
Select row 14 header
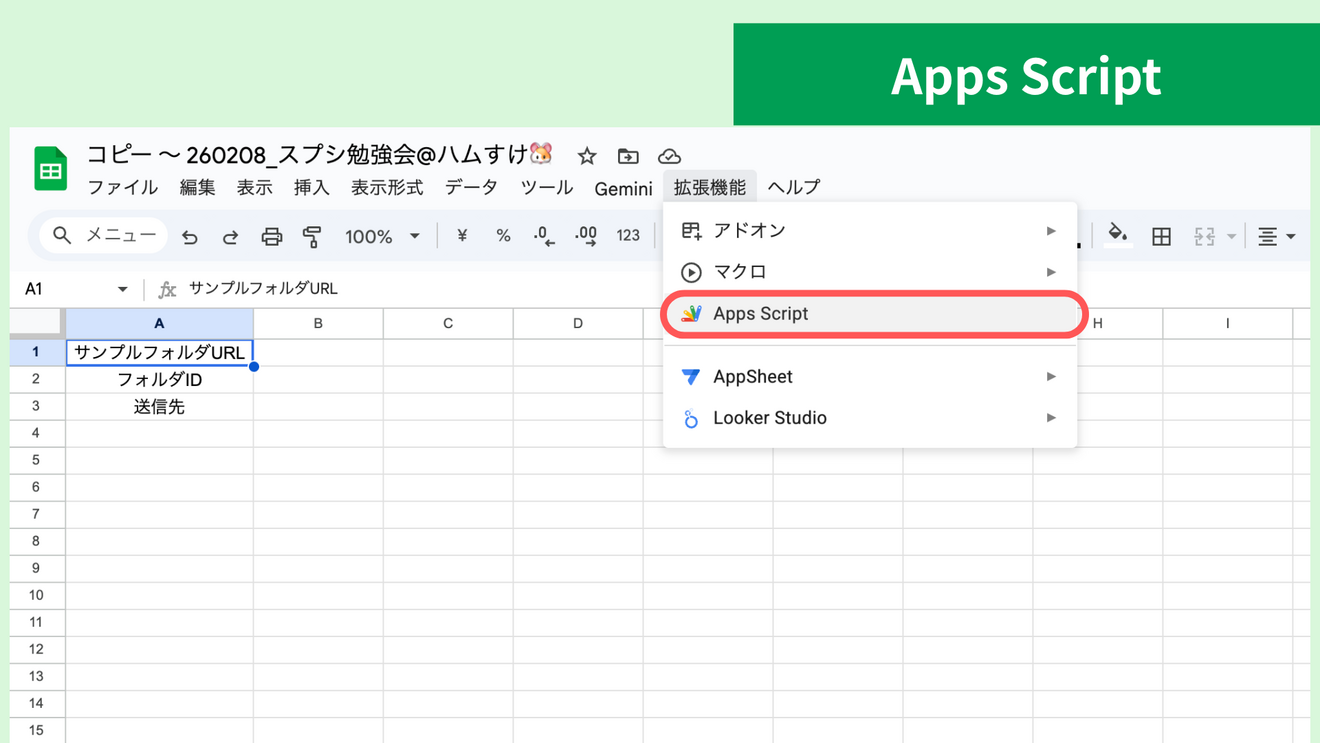point(37,704)
